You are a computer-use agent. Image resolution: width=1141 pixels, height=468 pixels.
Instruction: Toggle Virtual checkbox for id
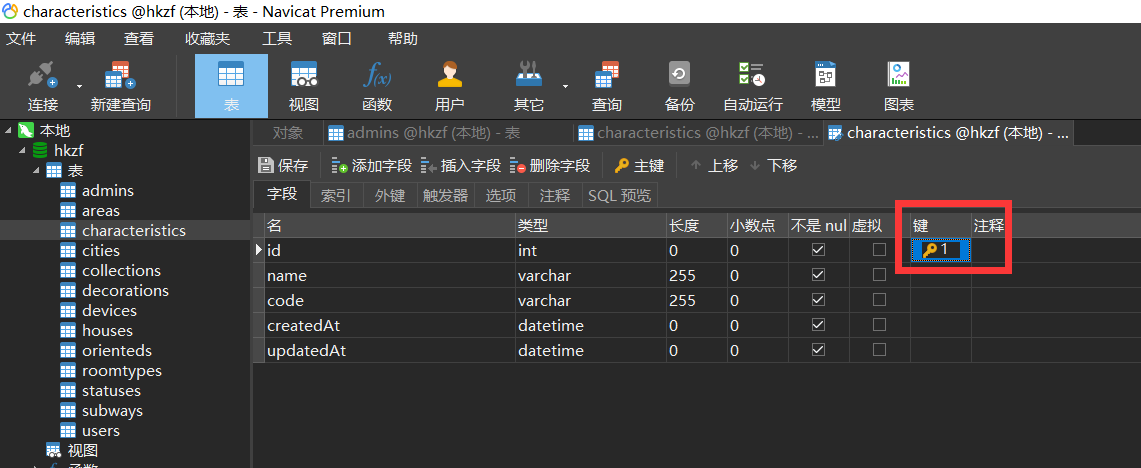[x=879, y=250]
